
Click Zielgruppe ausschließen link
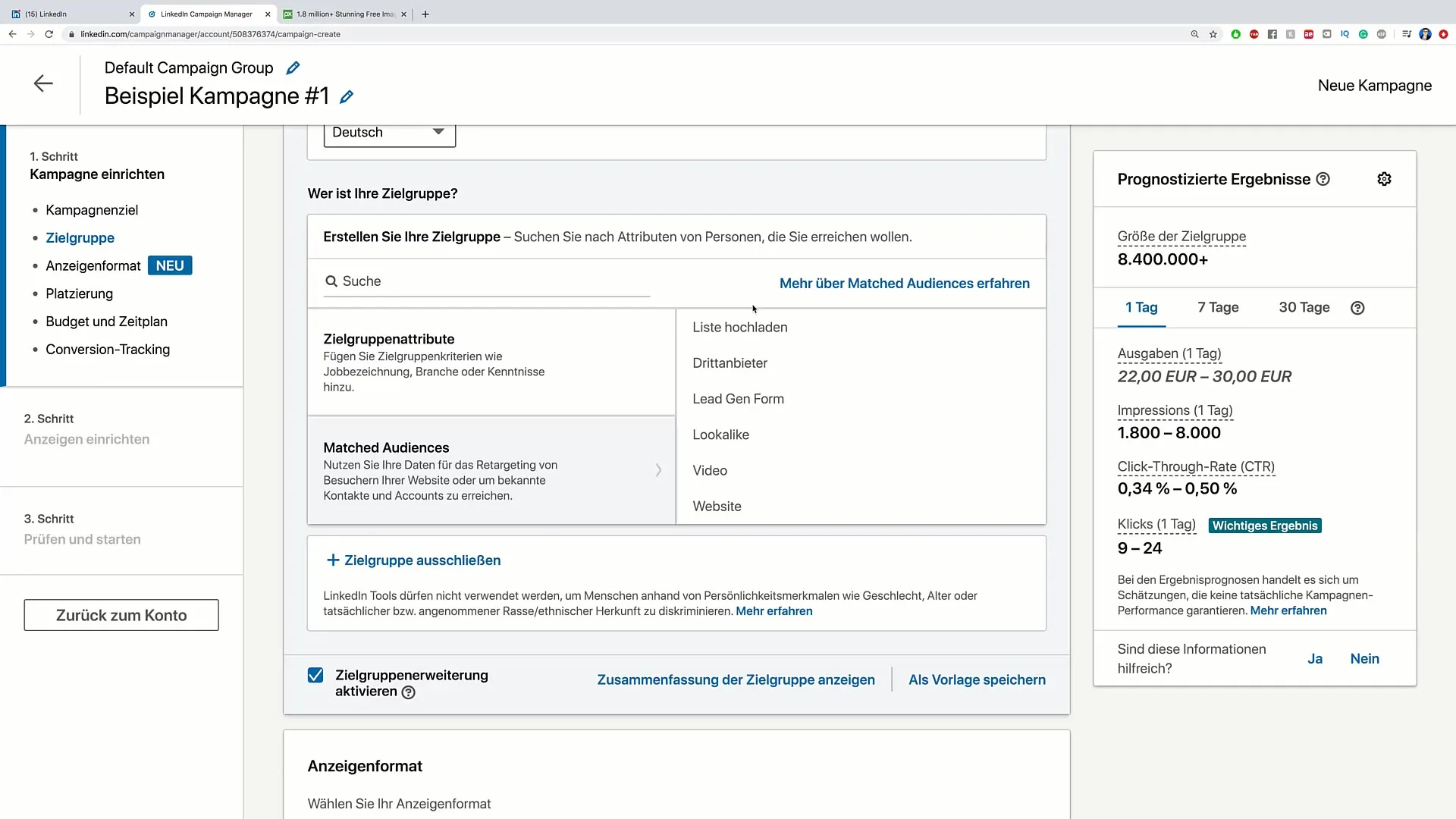point(422,560)
